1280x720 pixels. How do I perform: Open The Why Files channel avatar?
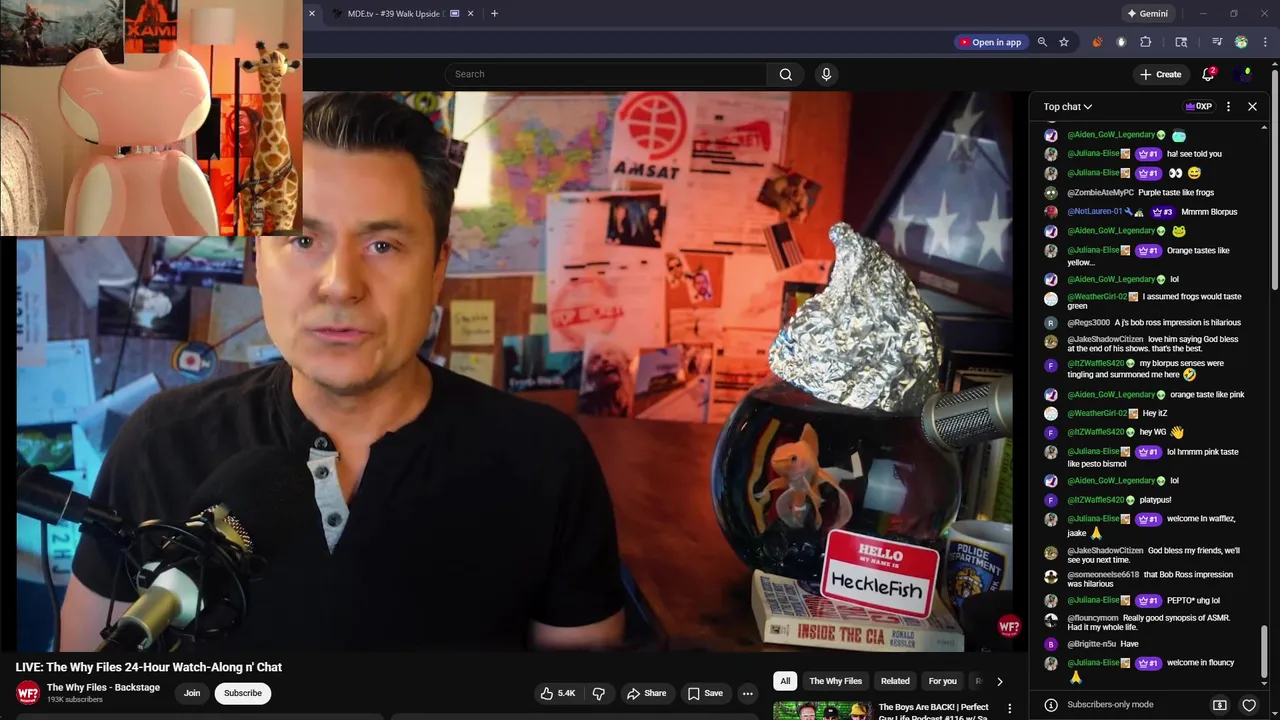pos(28,692)
